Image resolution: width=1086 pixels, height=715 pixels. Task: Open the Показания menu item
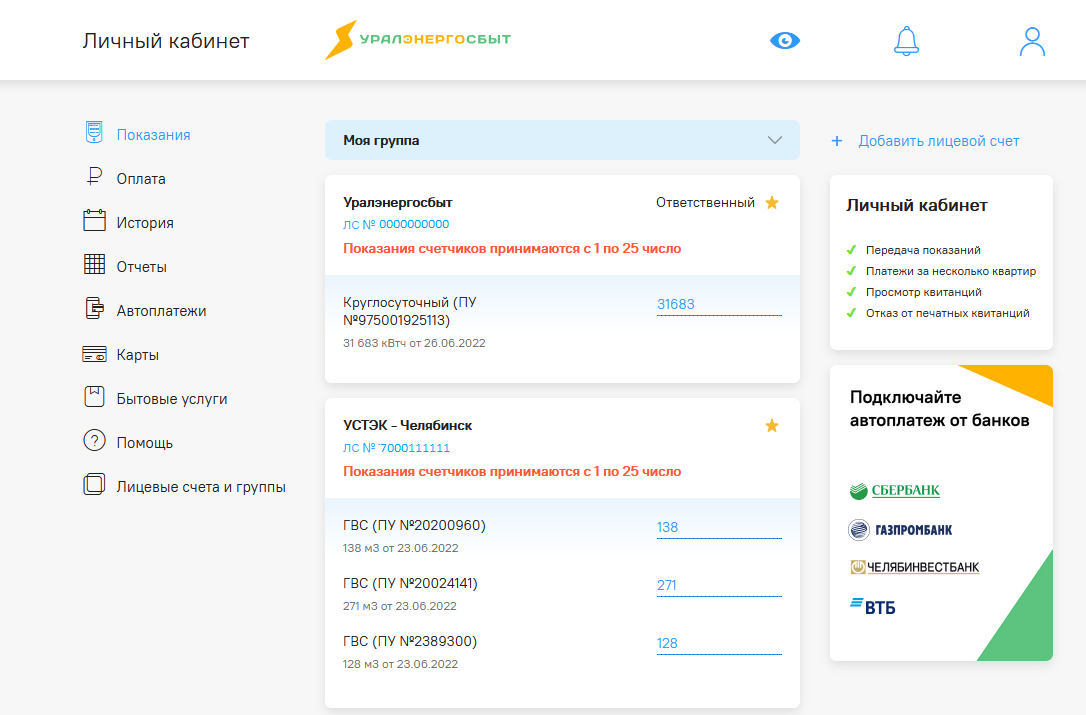153,135
